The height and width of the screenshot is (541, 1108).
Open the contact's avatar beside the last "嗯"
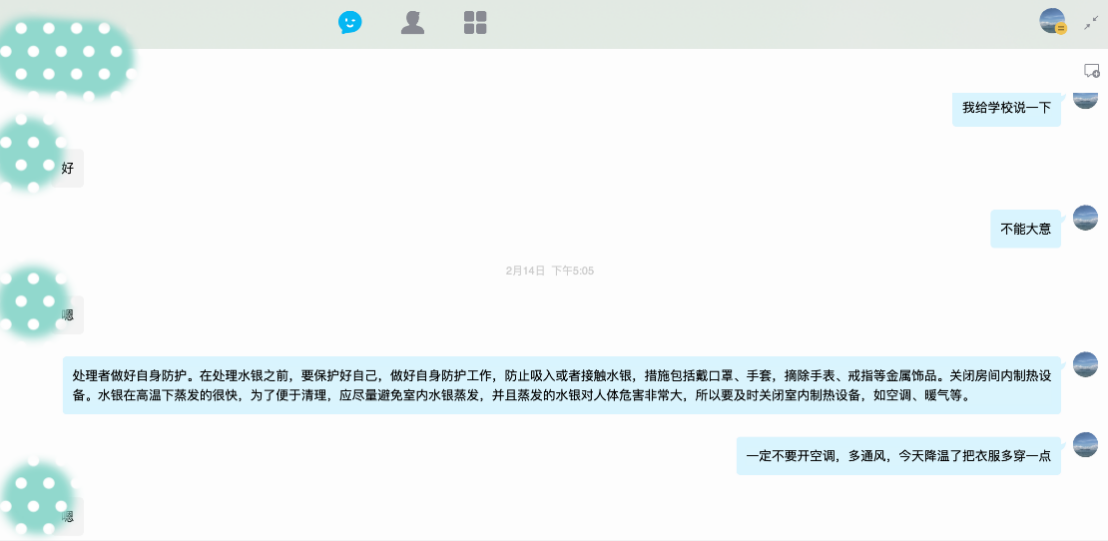[x=35, y=495]
